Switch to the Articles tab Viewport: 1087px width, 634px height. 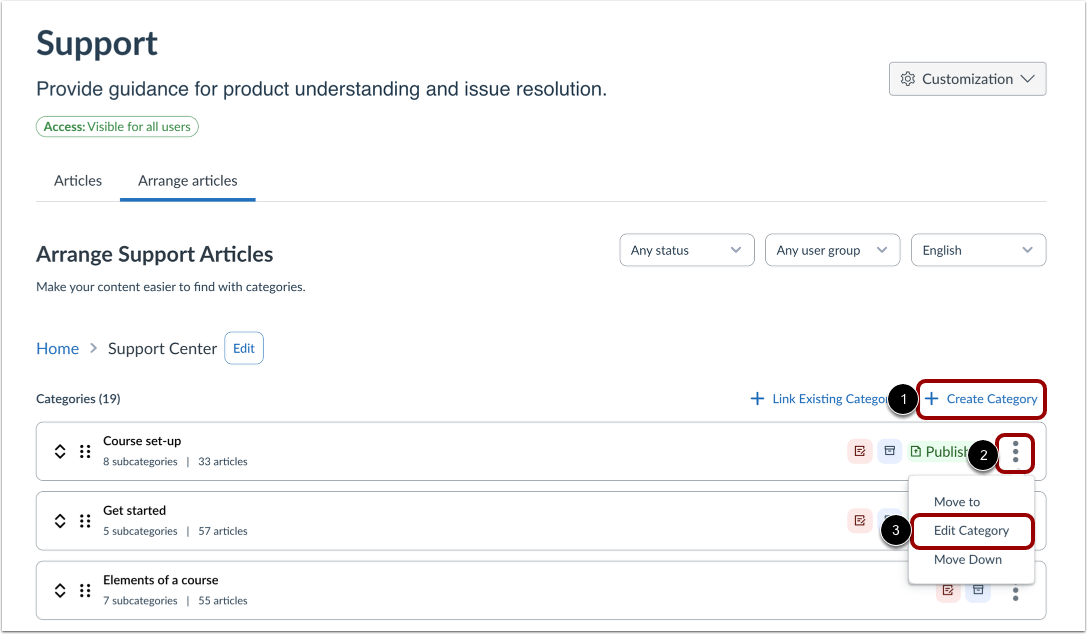78,181
